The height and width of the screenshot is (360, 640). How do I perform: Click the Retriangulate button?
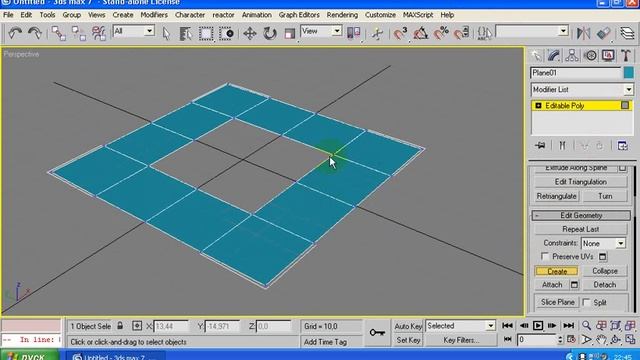tap(556, 196)
